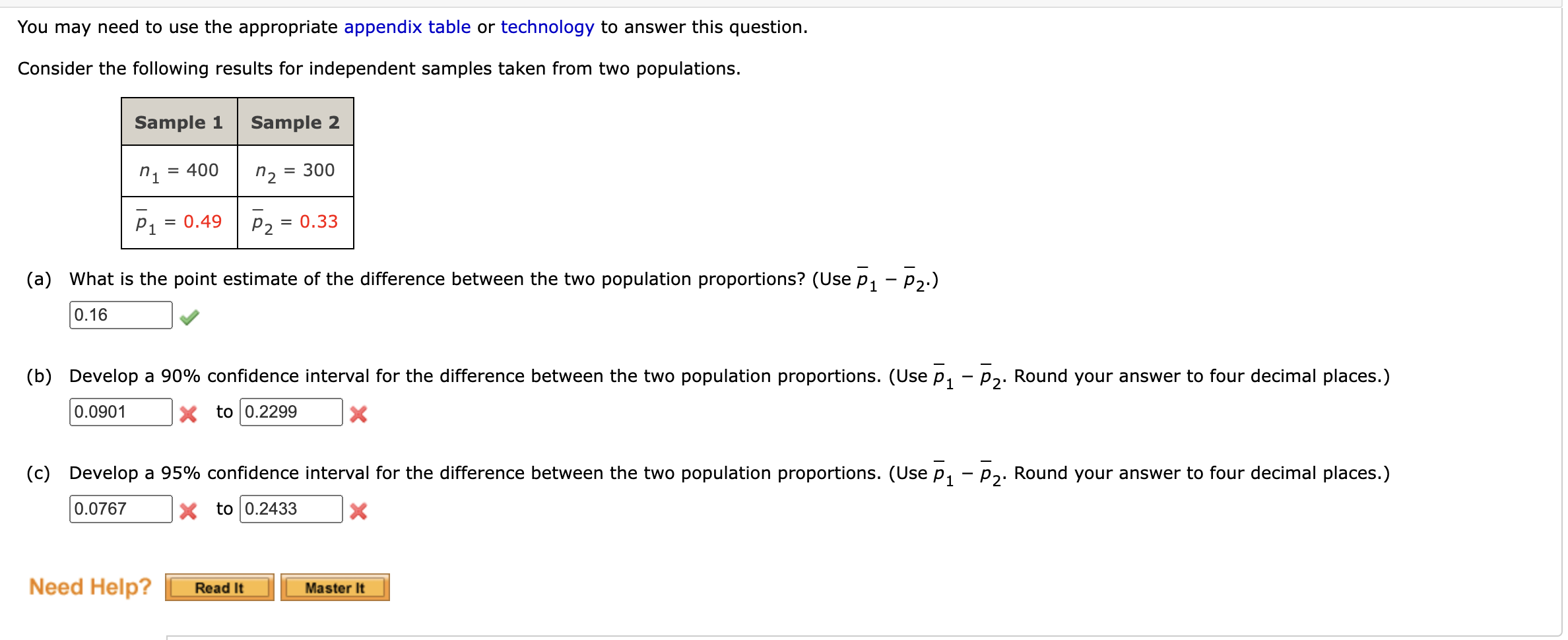Click the red X after the 0.0767 field
The width and height of the screenshot is (1568, 640).
tap(188, 511)
